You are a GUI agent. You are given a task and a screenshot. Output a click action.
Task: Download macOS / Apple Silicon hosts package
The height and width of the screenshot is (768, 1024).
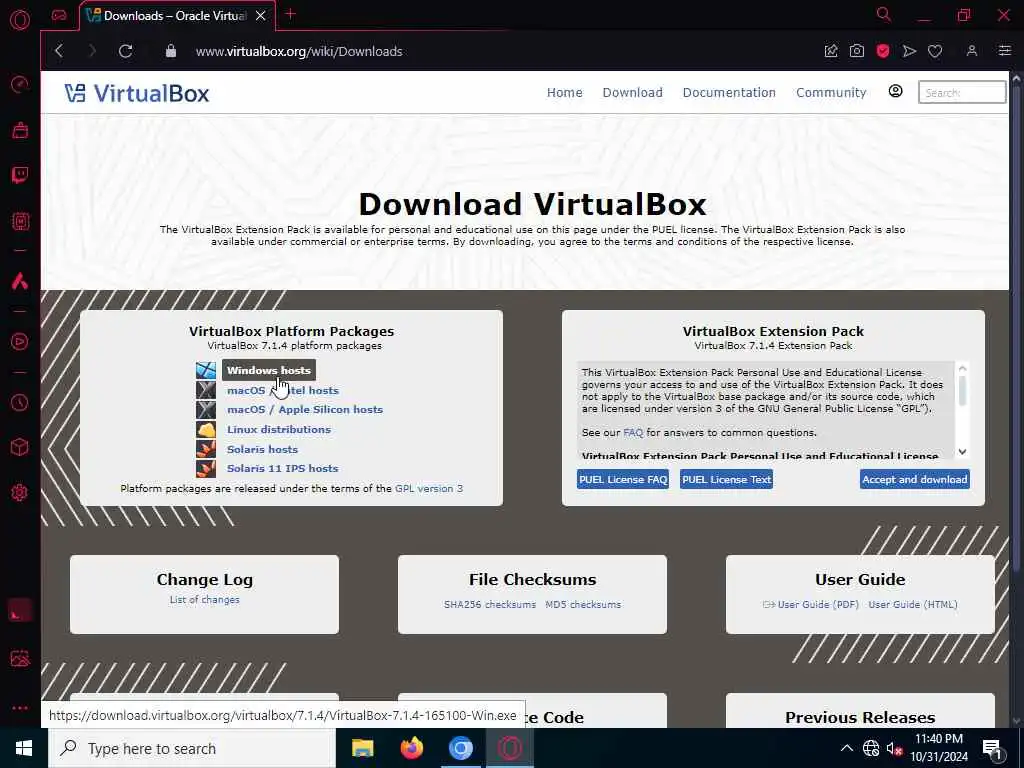click(x=304, y=409)
